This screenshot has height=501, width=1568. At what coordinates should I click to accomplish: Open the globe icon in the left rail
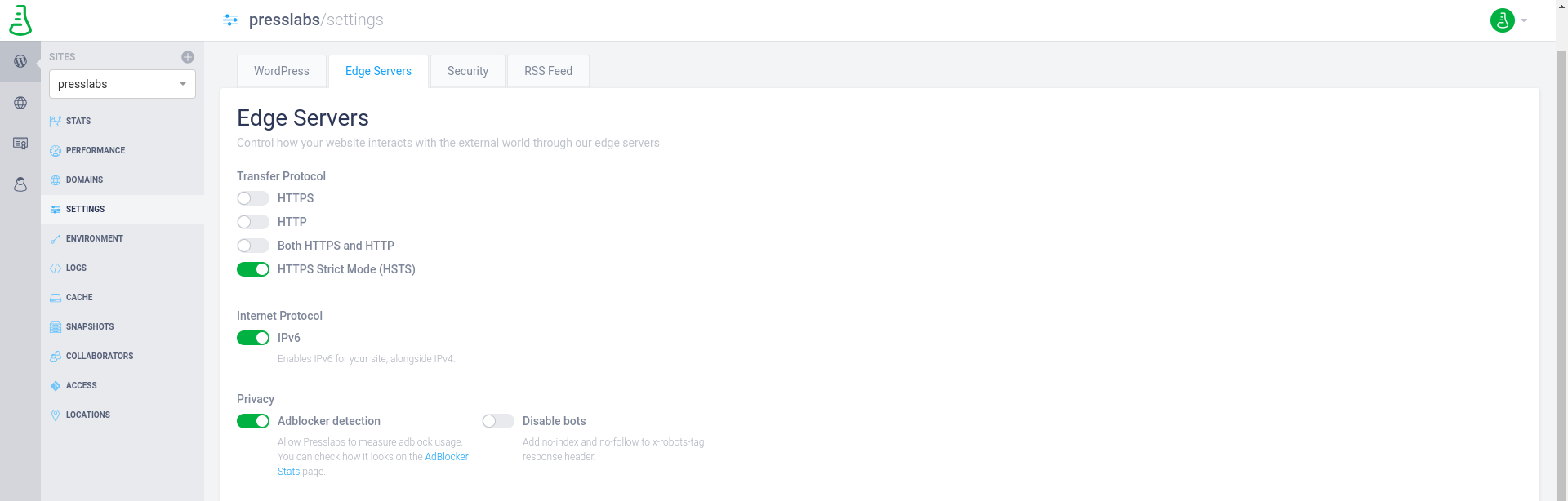20,103
